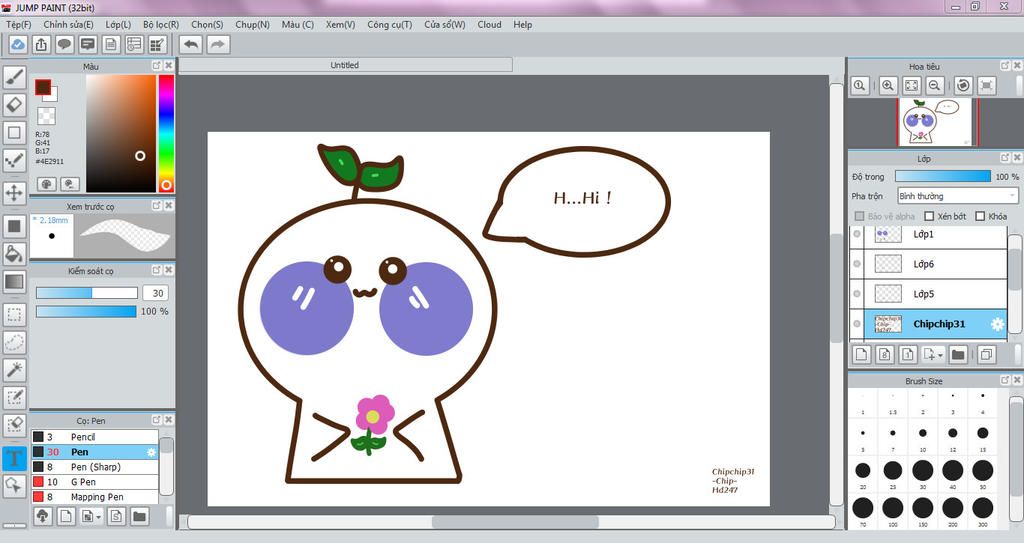Select the Operation object pointer tool
Viewport: 1024px width, 543px height.
pos(14,485)
